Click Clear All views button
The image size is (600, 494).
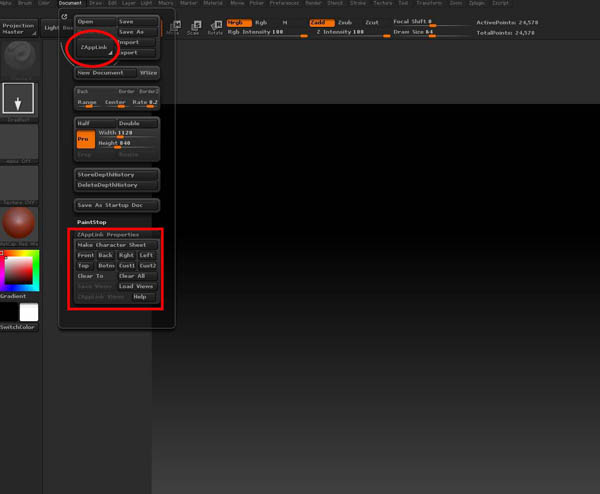137,276
